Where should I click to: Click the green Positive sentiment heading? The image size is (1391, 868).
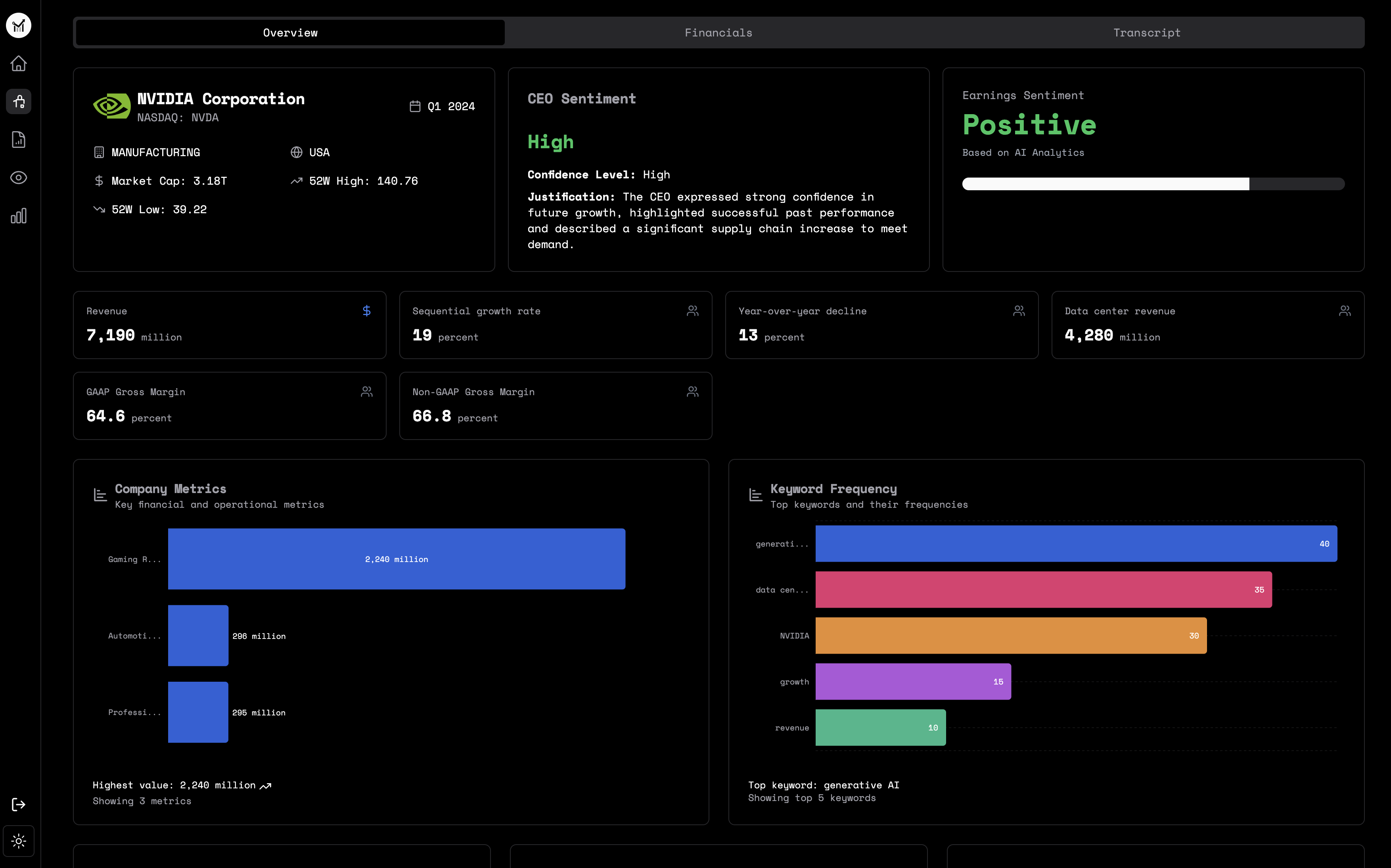tap(1029, 124)
